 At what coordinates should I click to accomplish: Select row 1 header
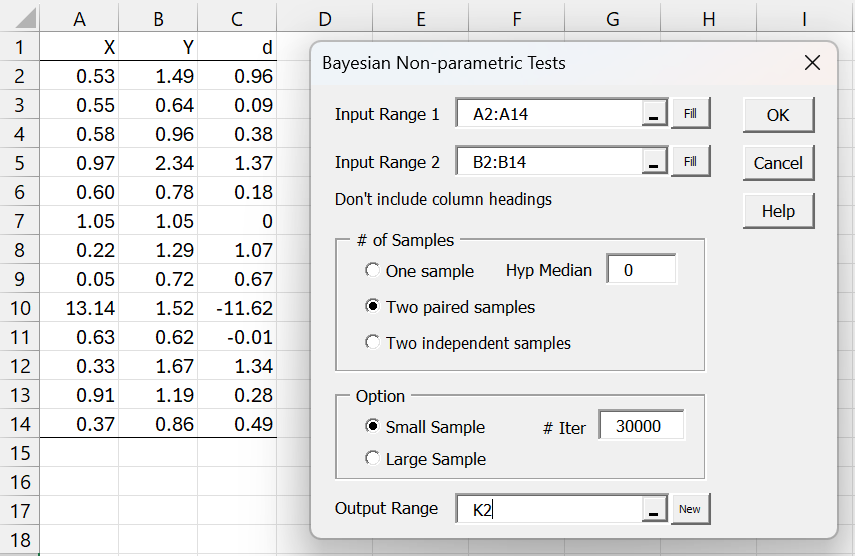20,47
